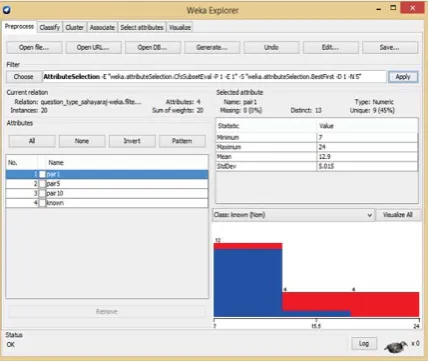Click the Open file... button
The height and width of the screenshot is (362, 429).
34,47
